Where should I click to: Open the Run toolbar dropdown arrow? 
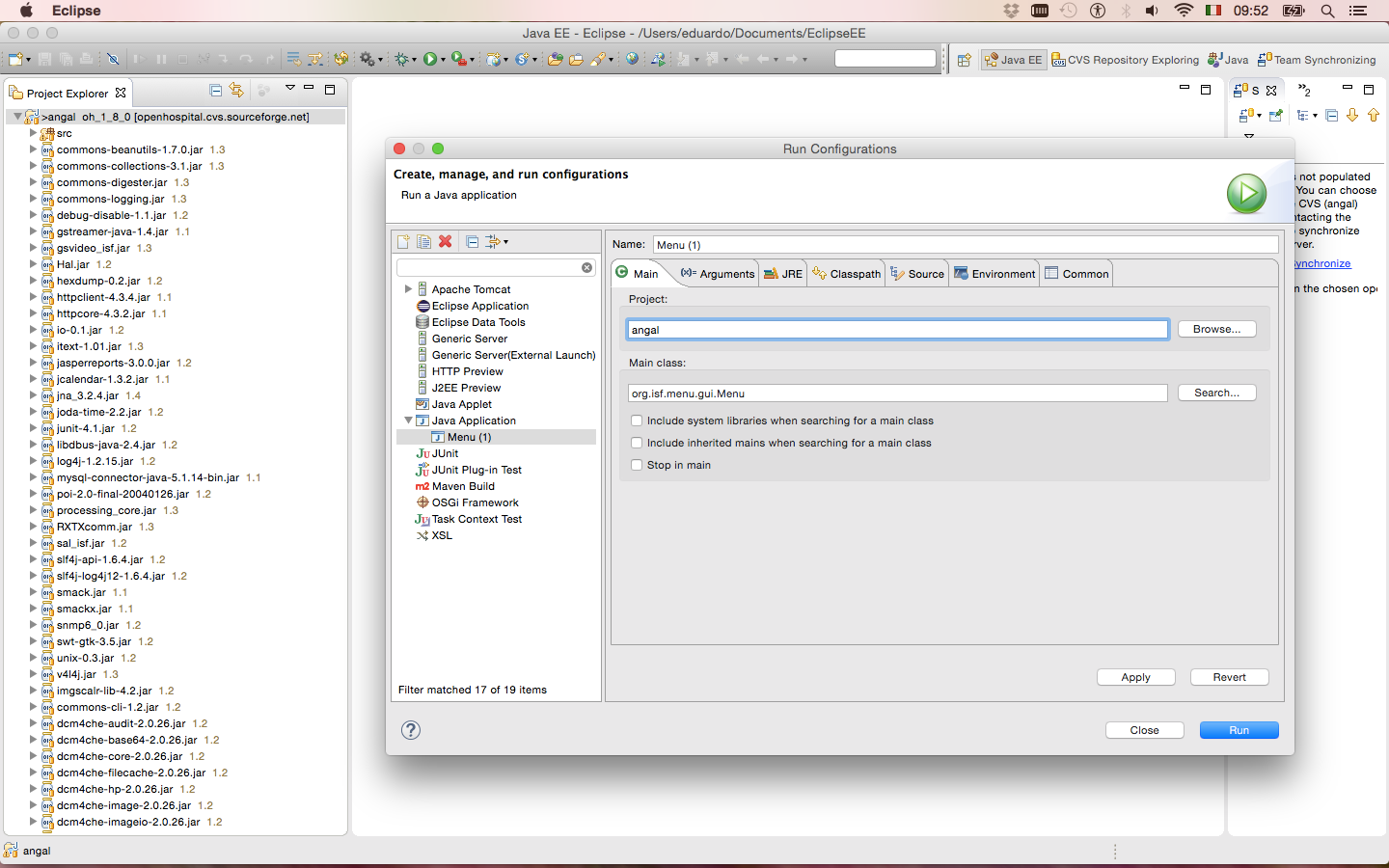pyautogui.click(x=443, y=60)
